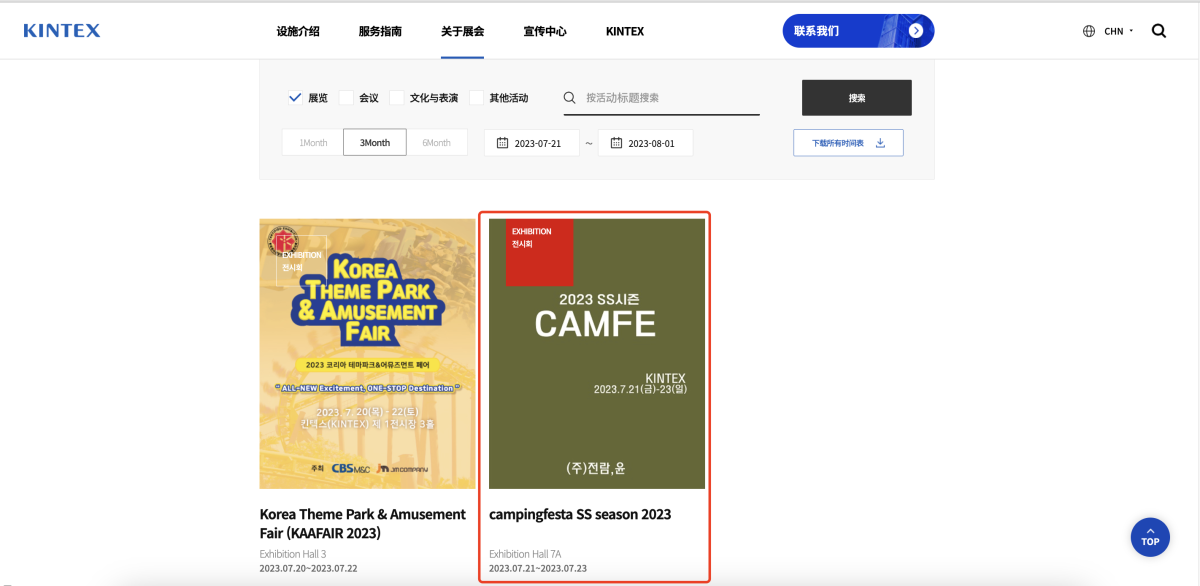Open the 设施介绍 menu
Screen dimensions: 1200x586
click(298, 31)
